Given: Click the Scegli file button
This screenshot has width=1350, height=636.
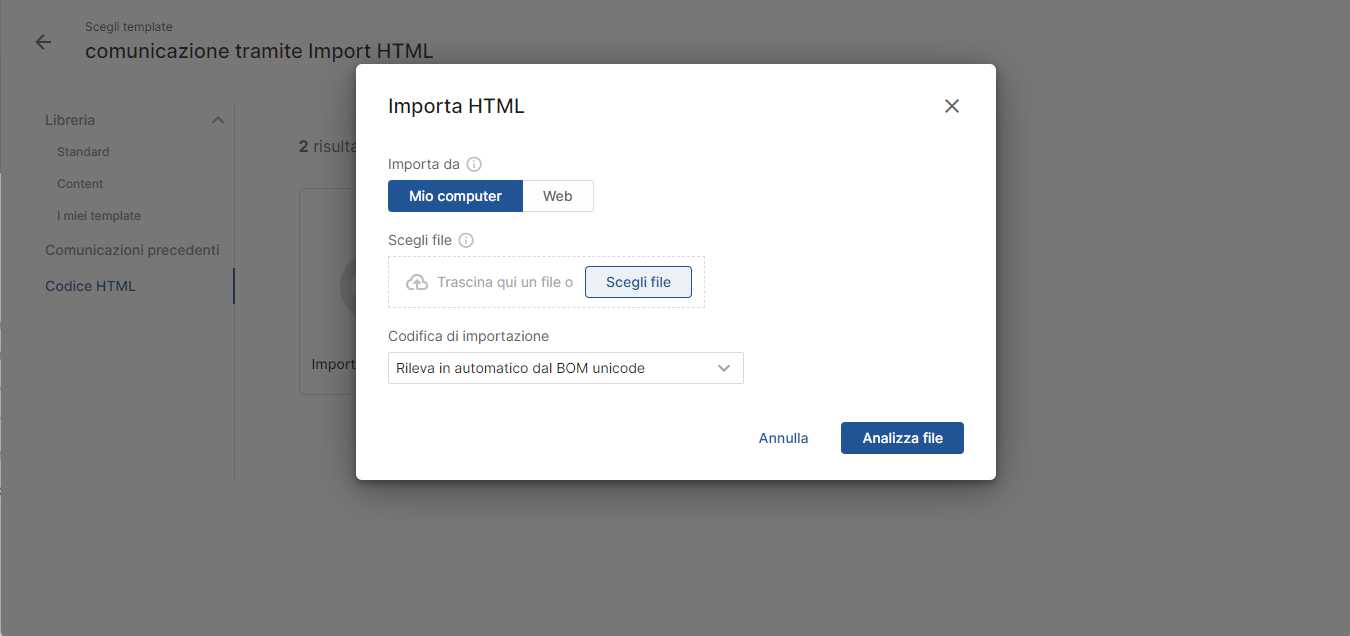Looking at the screenshot, I should [x=638, y=282].
